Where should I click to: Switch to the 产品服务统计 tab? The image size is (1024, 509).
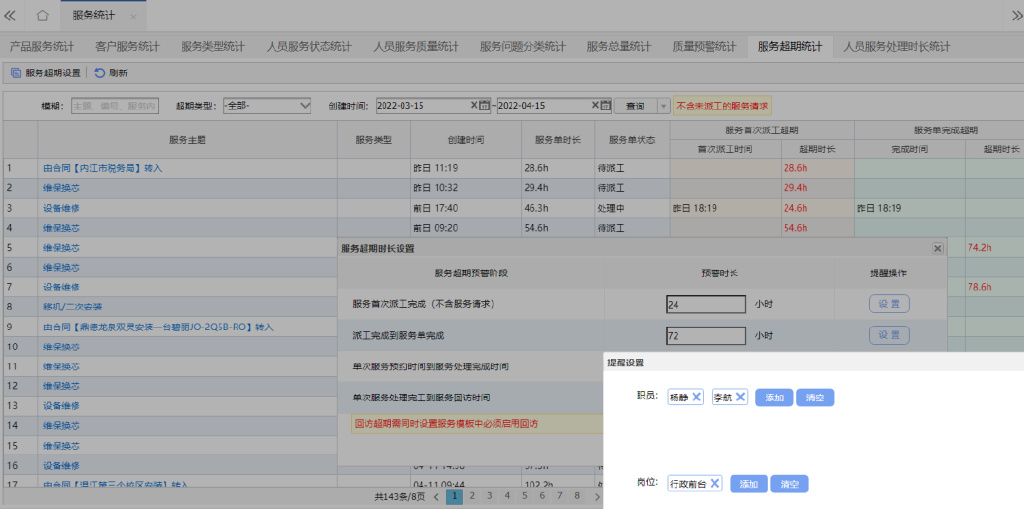(x=42, y=46)
